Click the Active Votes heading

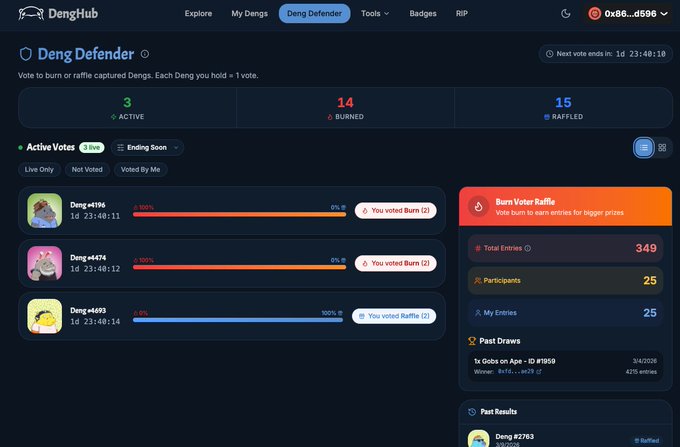[50, 147]
